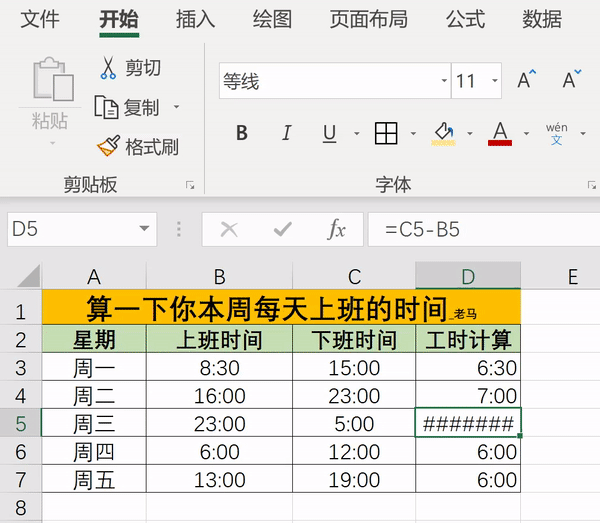
Task: Apply the red font color A
Action: (500, 134)
